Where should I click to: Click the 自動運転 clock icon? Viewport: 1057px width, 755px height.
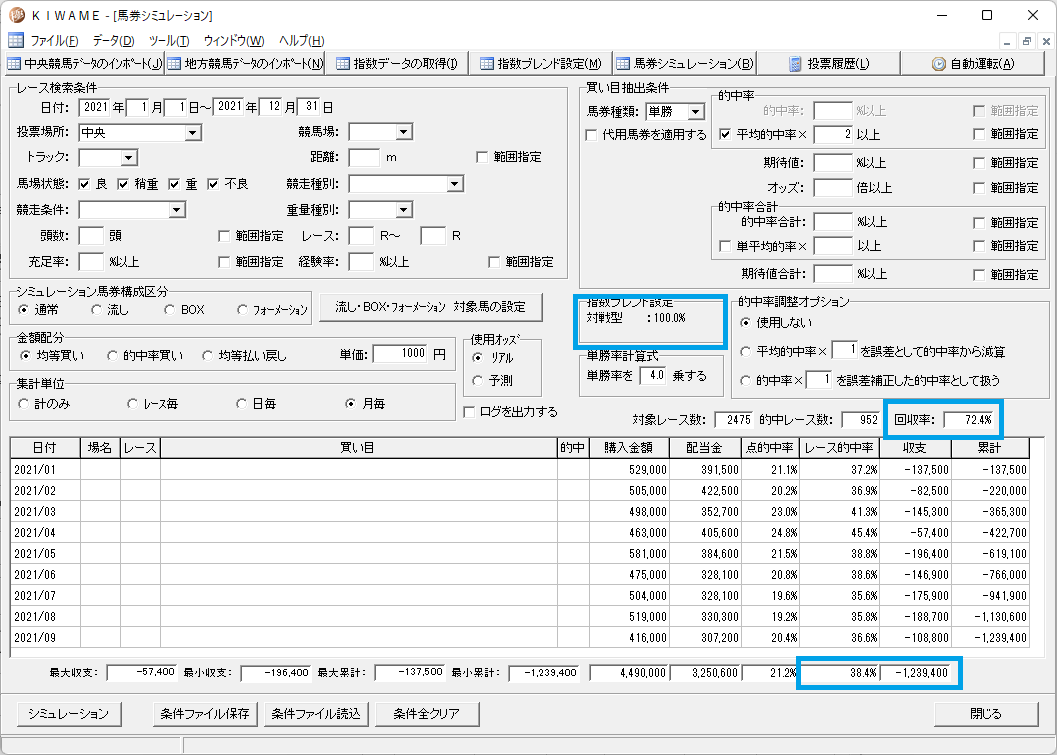pos(938,64)
